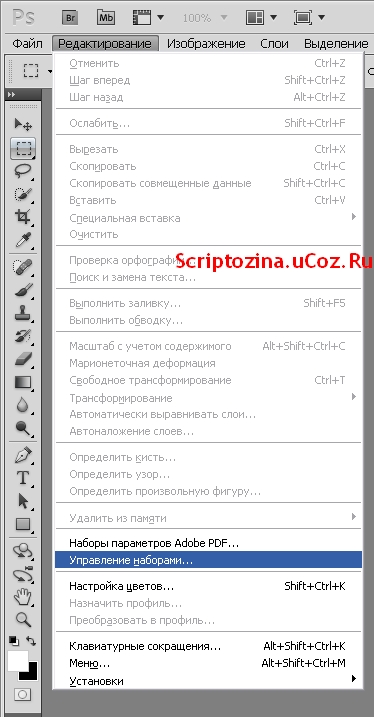The height and width of the screenshot is (717, 374).
Task: Select the Hand tool
Action: pyautogui.click(x=23, y=597)
